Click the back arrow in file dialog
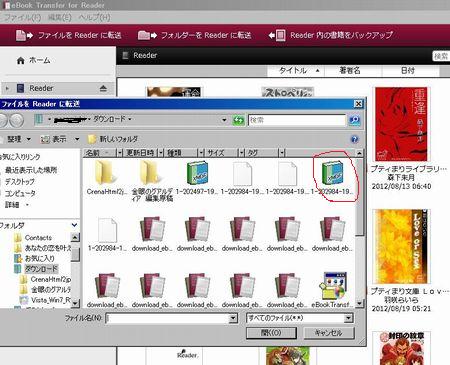Screen dimensions: 450x365 [3, 120]
